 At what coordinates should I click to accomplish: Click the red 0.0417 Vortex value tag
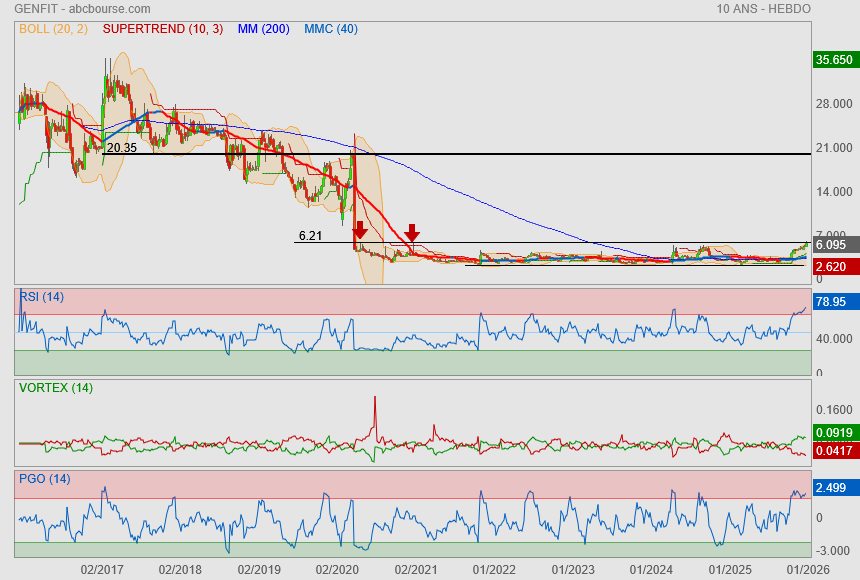834,452
